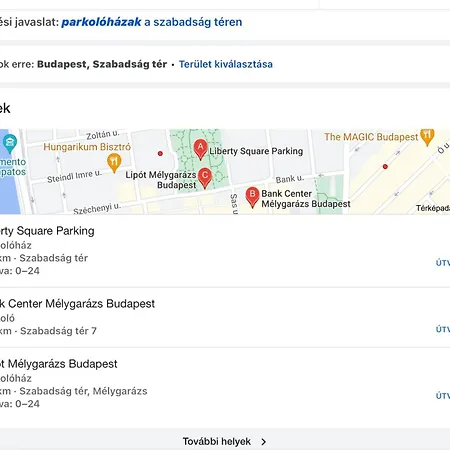
Task: Expand További helyek chevron arrow
Action: tap(264, 442)
